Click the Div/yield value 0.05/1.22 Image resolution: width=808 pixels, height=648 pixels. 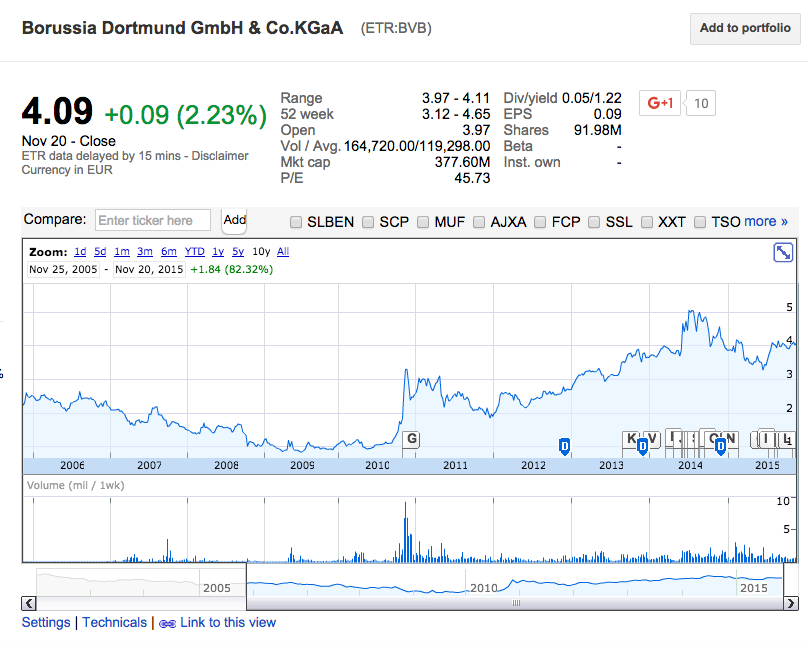[592, 98]
